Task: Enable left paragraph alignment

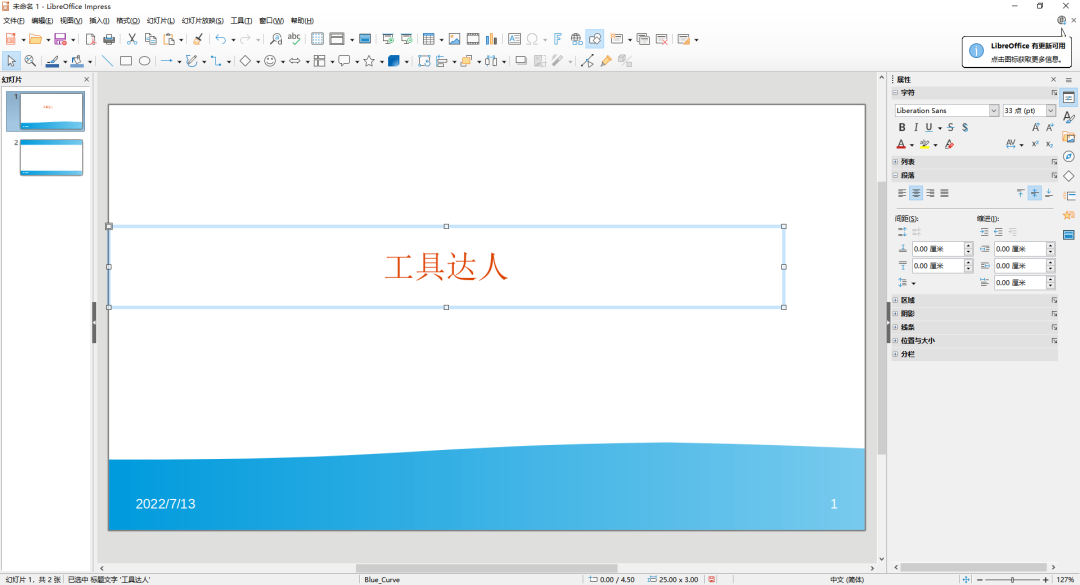Action: coord(902,193)
